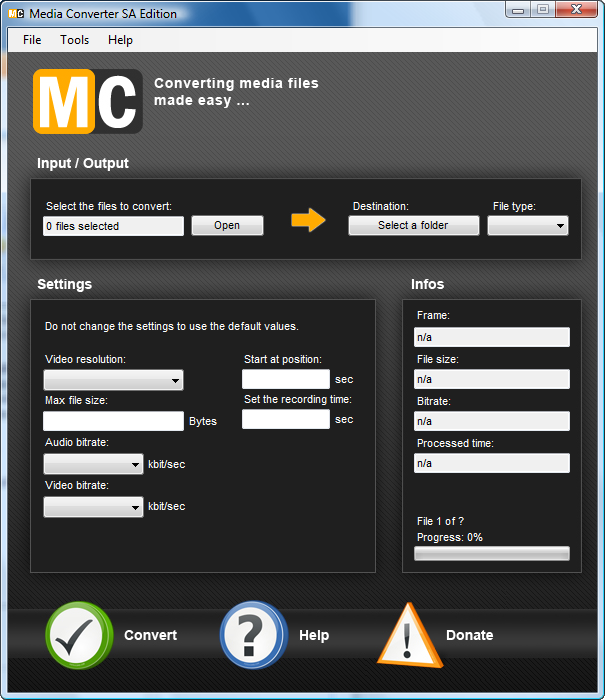Click the 'Do not change the settings' note
The width and height of the screenshot is (605, 700).
coord(171,326)
